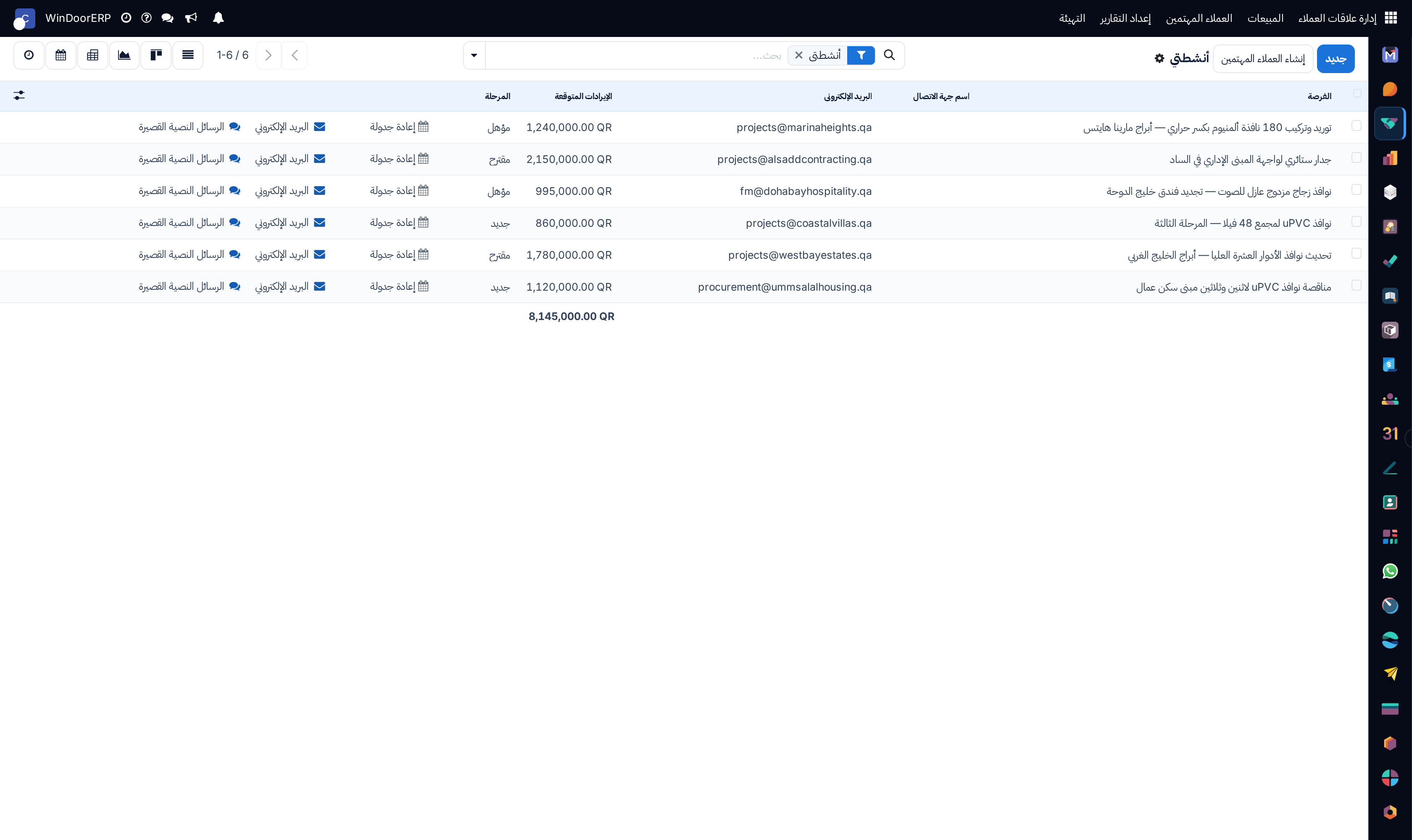Switch to calendar view icon
Viewport: 1412px width, 840px height.
(61, 55)
